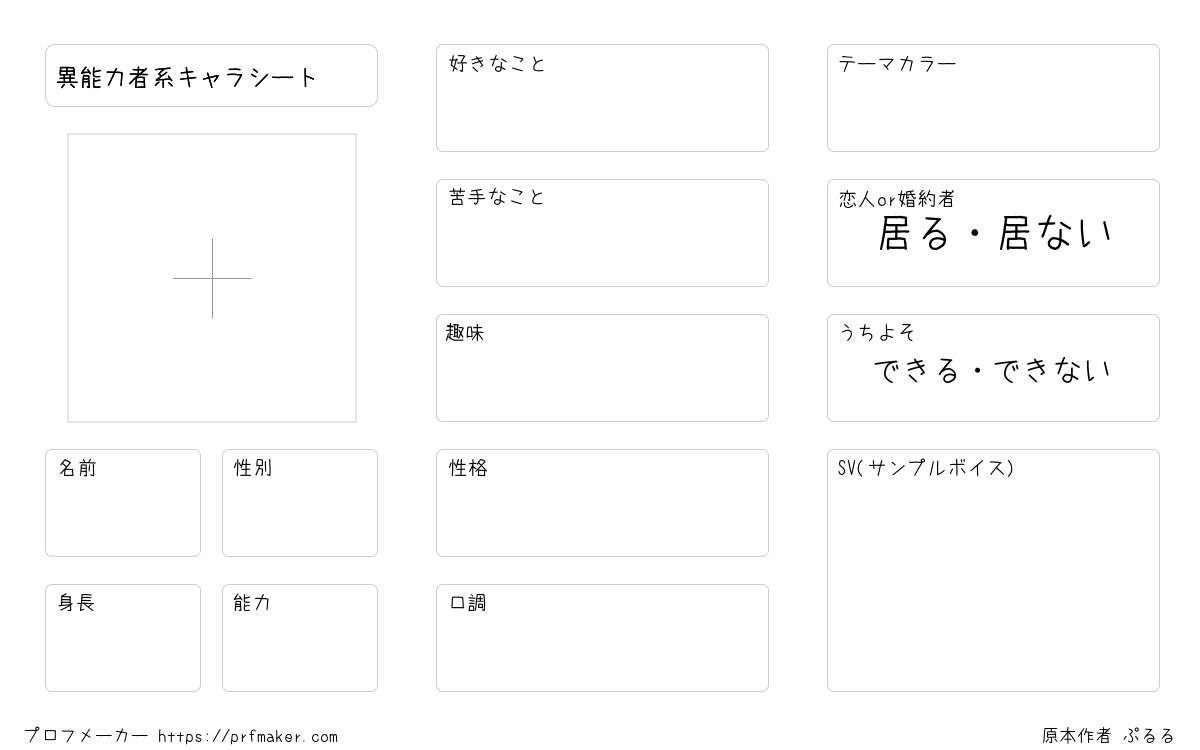Viewport: 1200px width, 750px height.
Task: Click the 口調 speech style box
Action: (x=602, y=638)
